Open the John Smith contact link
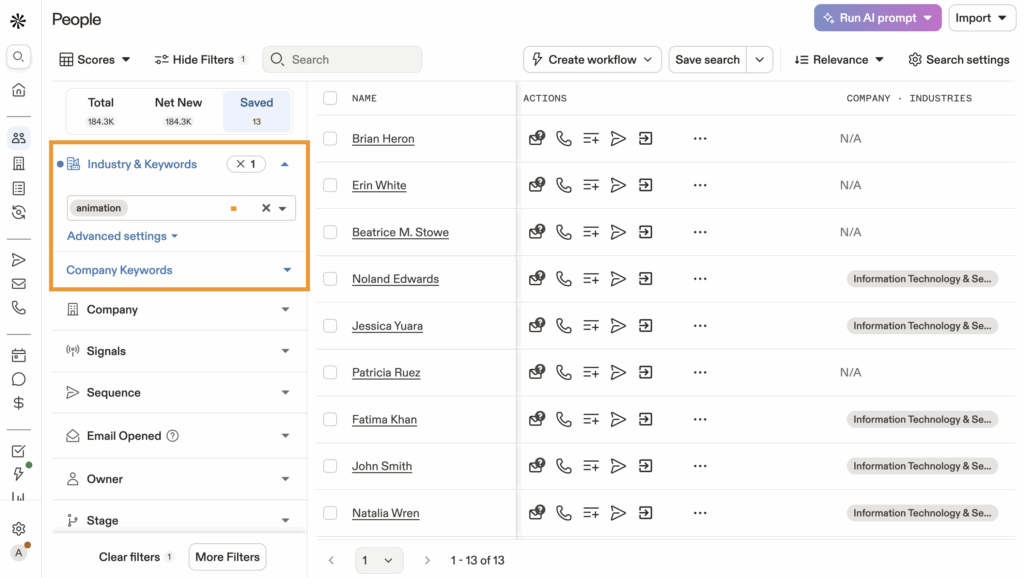 (x=382, y=466)
